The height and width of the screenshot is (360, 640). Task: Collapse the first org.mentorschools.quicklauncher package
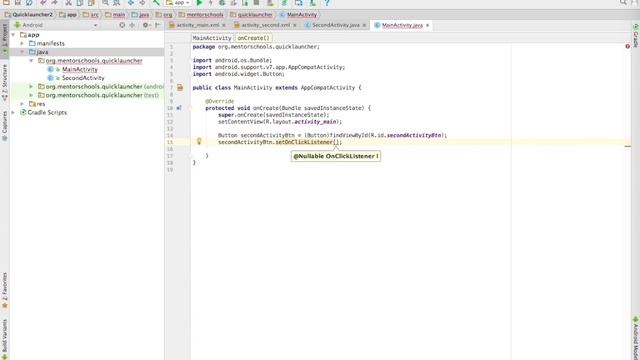tap(31, 60)
